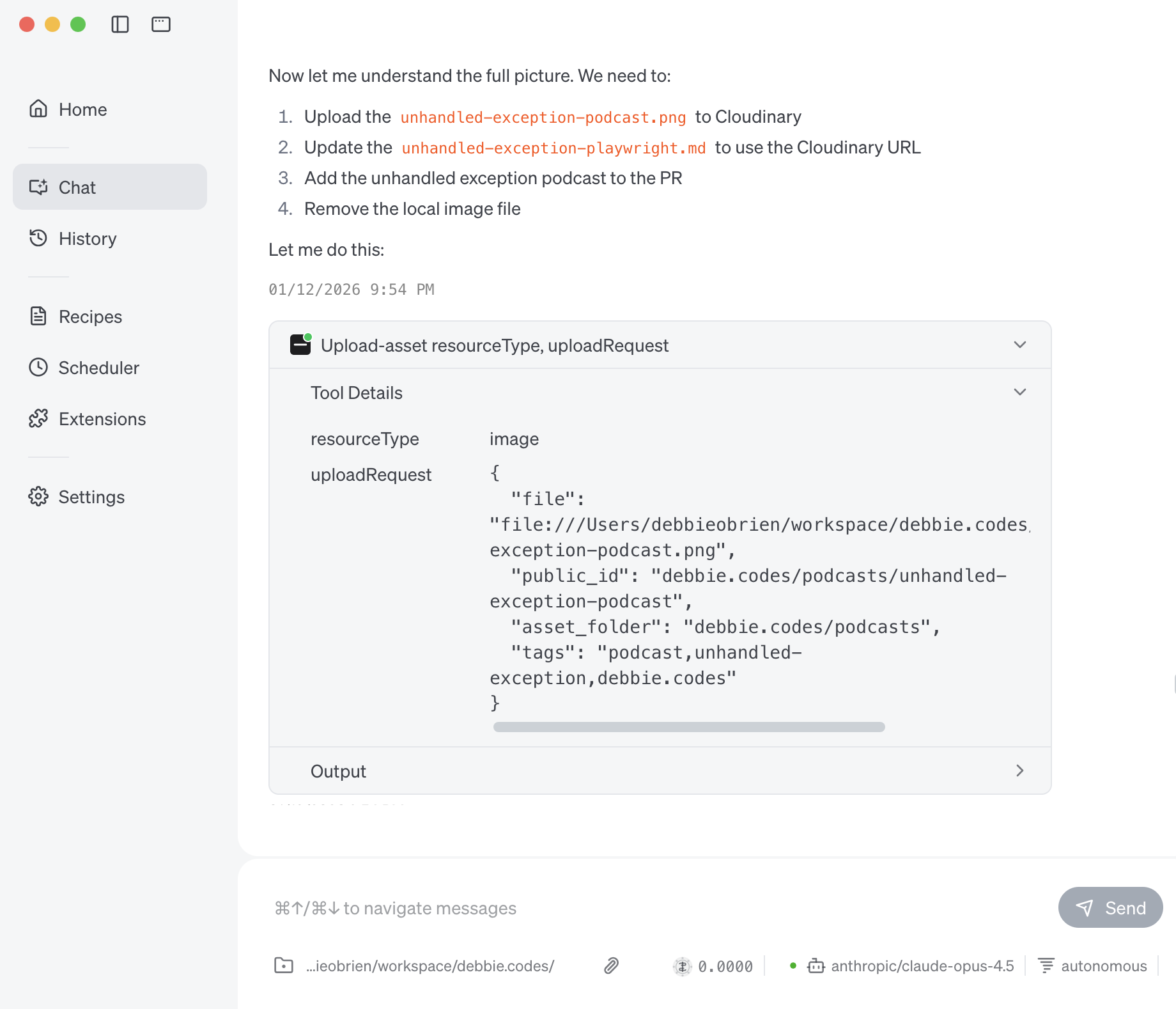The image size is (1176, 1009).
Task: Click the robot model icon
Action: click(816, 966)
